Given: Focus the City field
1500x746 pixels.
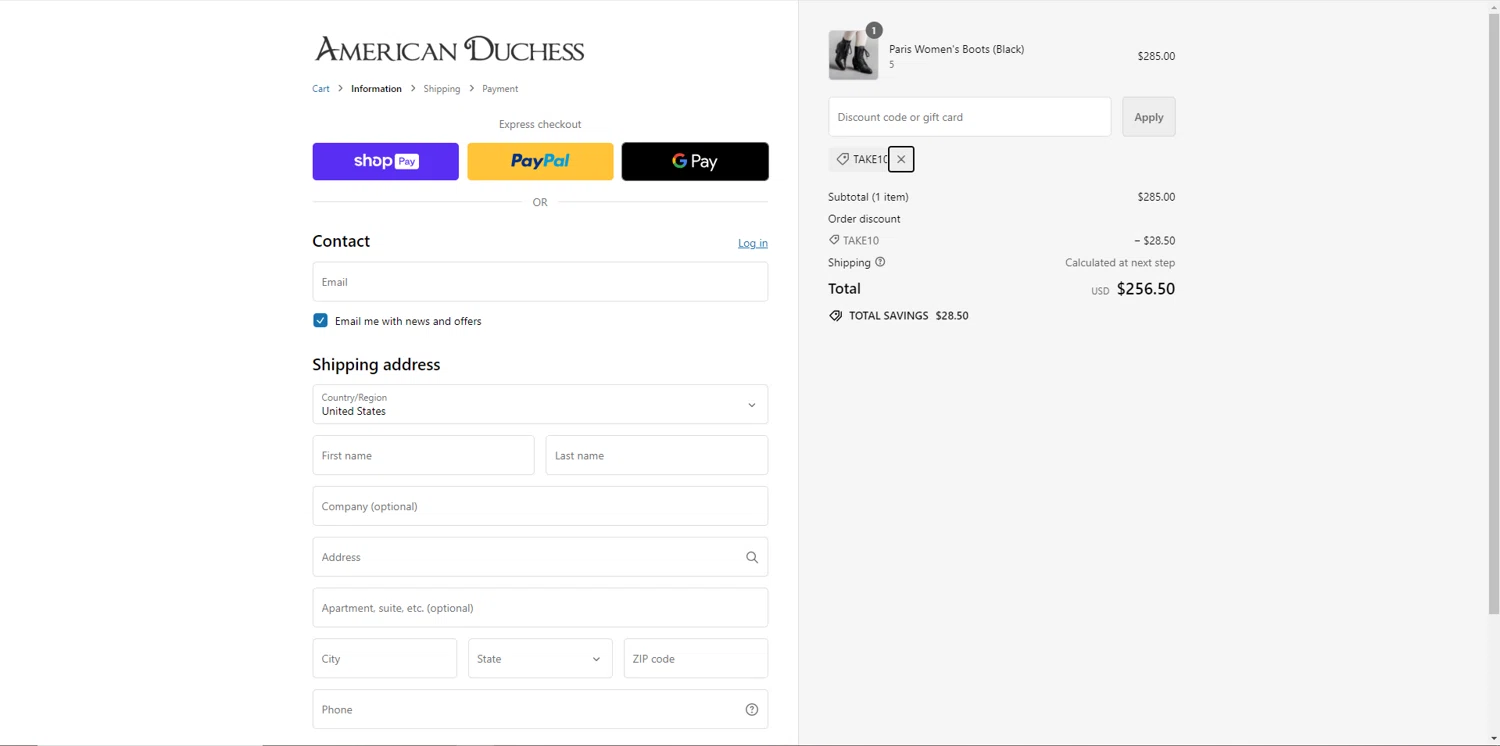Looking at the screenshot, I should pos(385,659).
